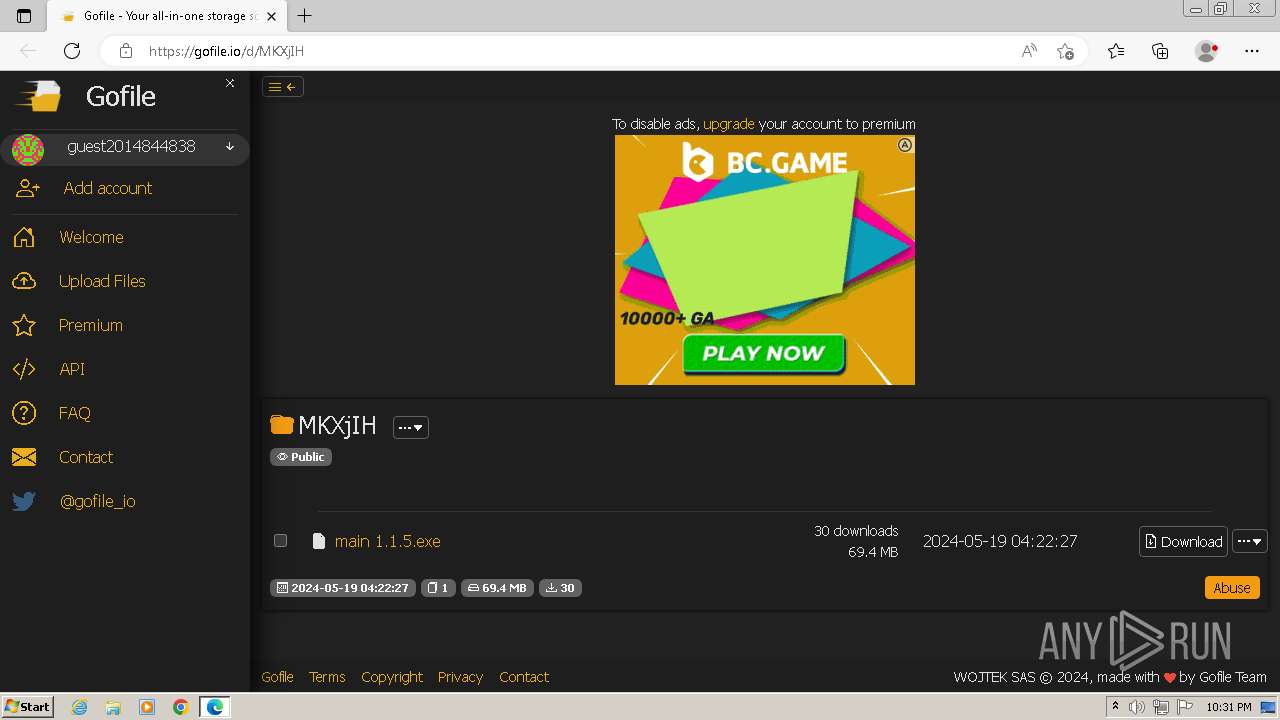Close the sidebar with the X icon
The height and width of the screenshot is (720, 1280).
[230, 83]
